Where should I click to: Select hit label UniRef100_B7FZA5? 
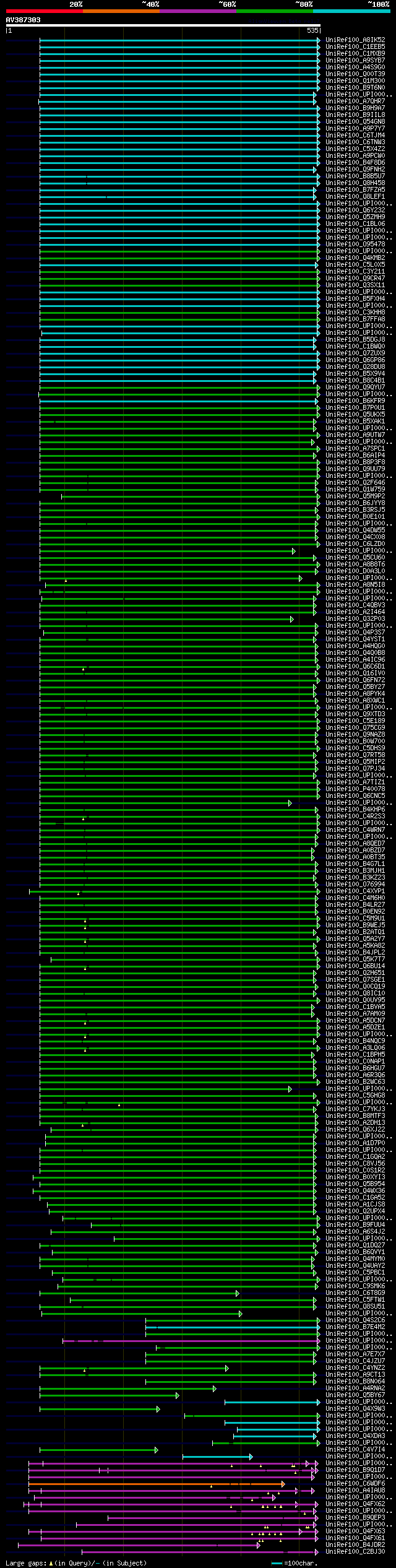355,190
